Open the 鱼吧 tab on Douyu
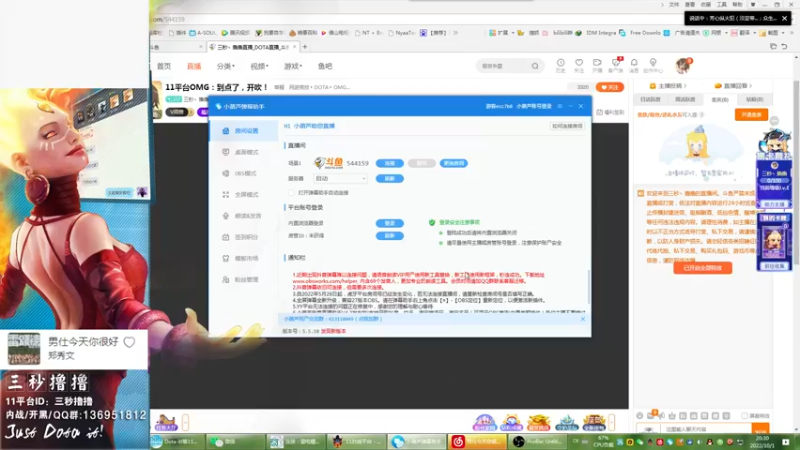Screen dimensions: 800x450 325,66
